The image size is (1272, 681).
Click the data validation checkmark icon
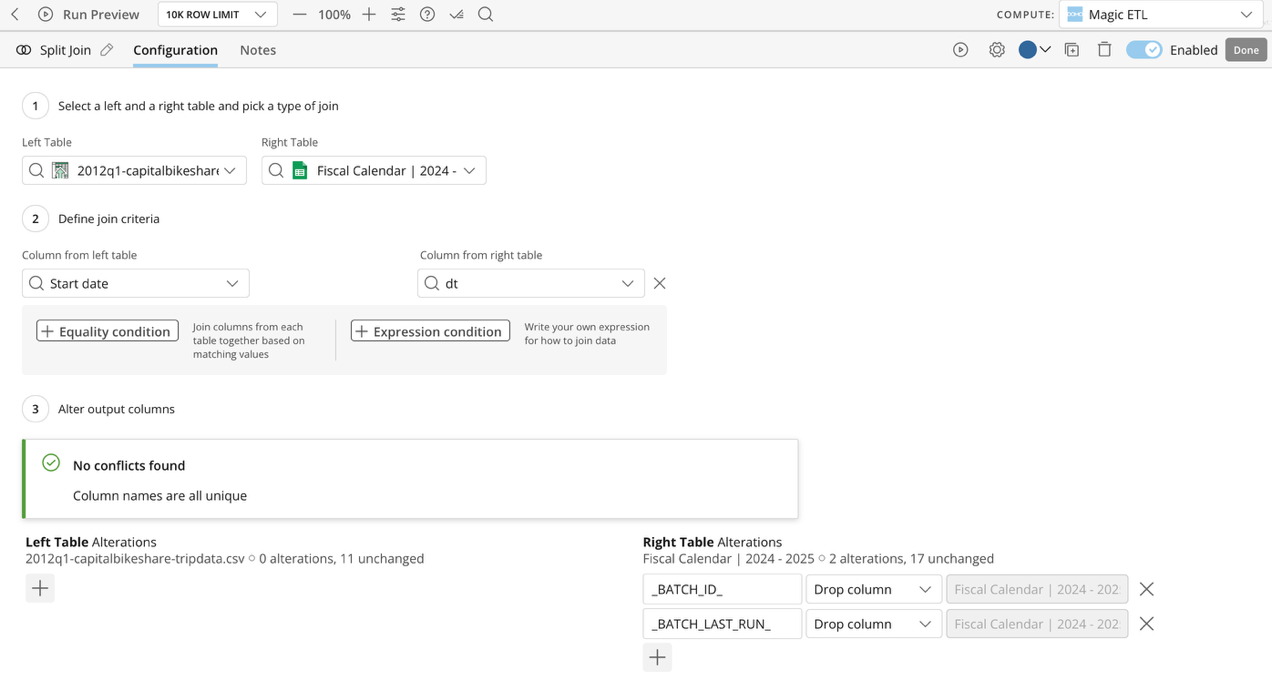tap(456, 14)
